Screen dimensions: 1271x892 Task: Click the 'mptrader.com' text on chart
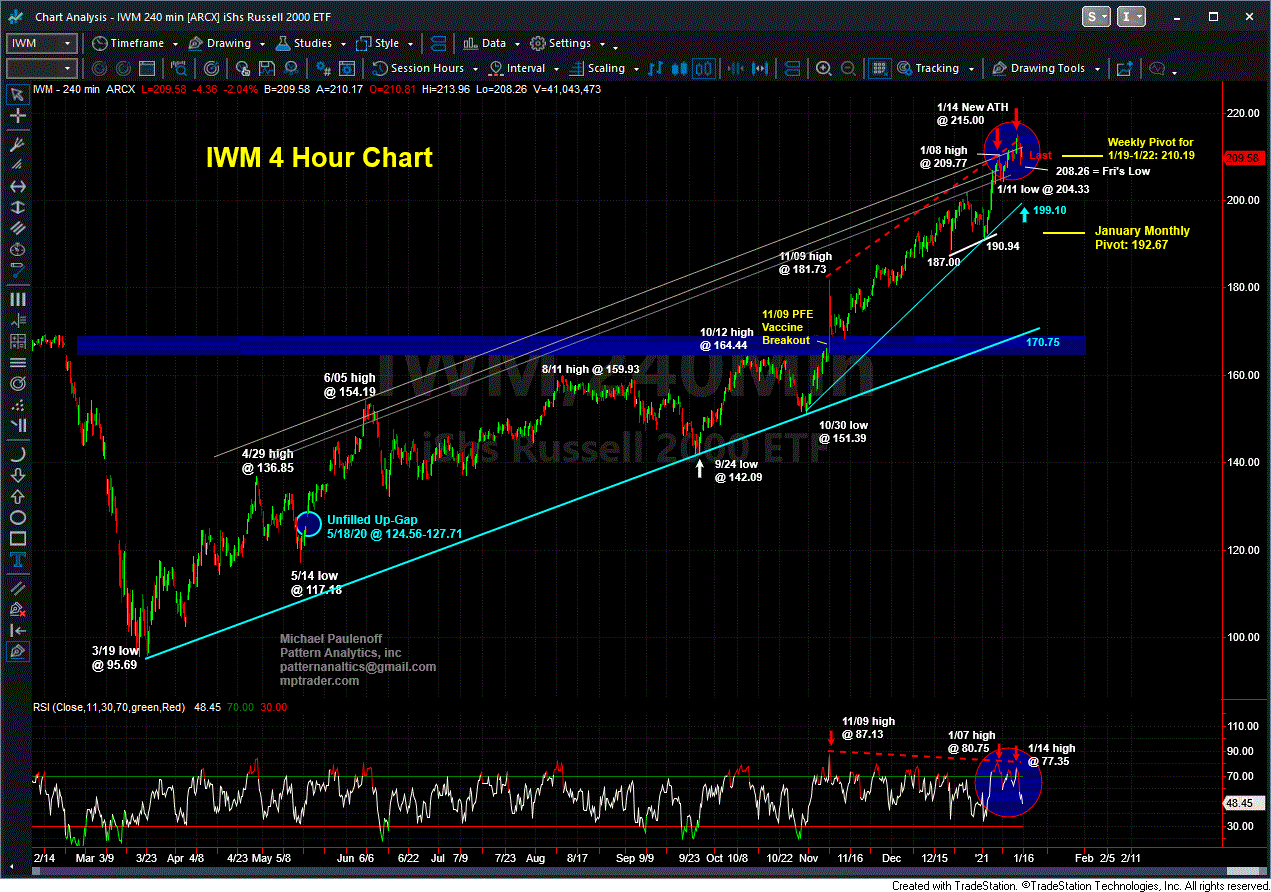[319, 681]
